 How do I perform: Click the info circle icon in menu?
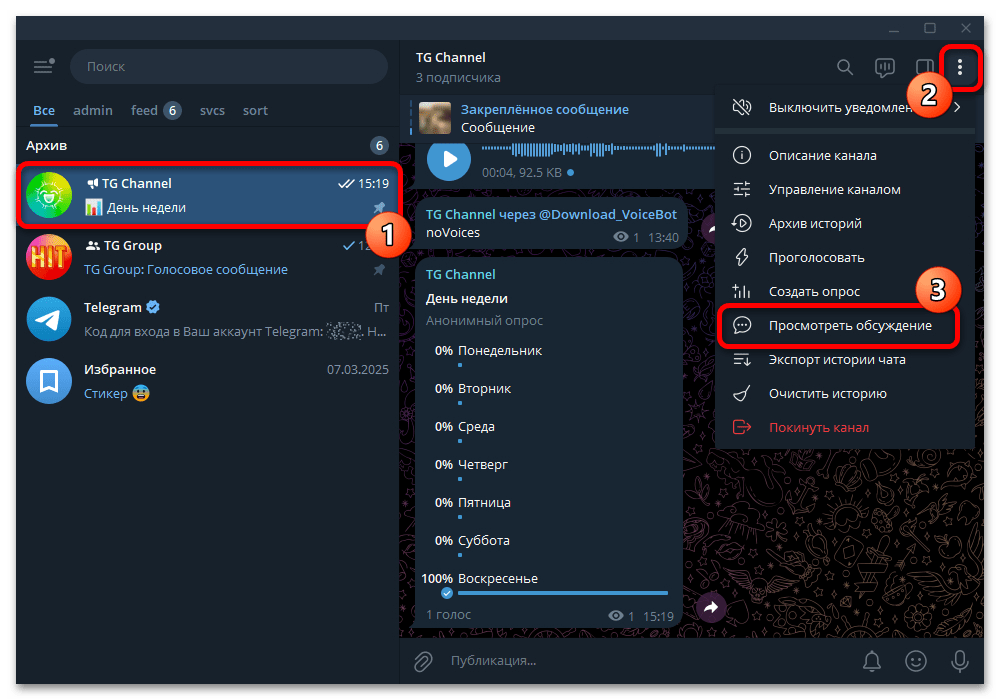(x=742, y=156)
